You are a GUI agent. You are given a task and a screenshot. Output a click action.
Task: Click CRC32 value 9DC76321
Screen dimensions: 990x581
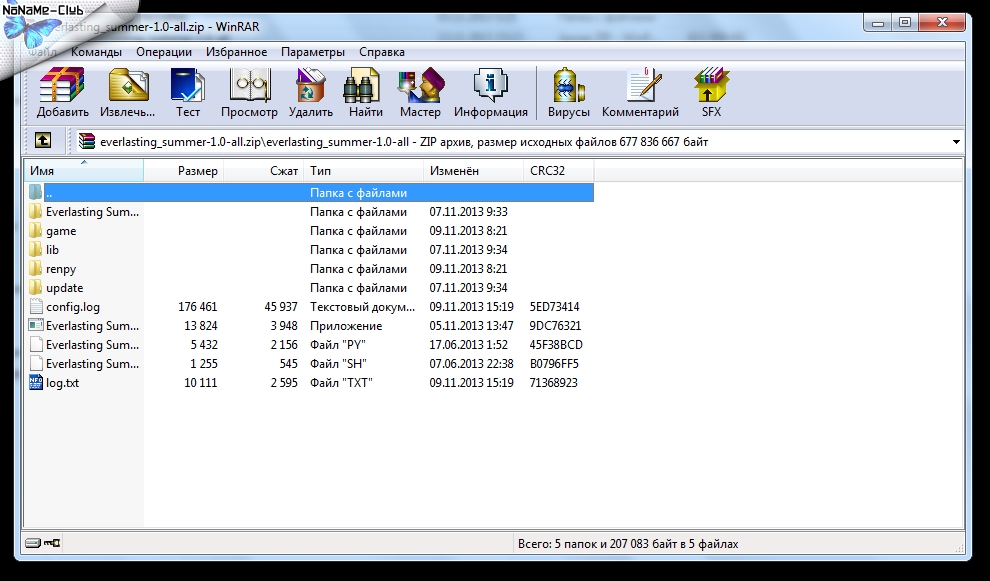(x=555, y=326)
